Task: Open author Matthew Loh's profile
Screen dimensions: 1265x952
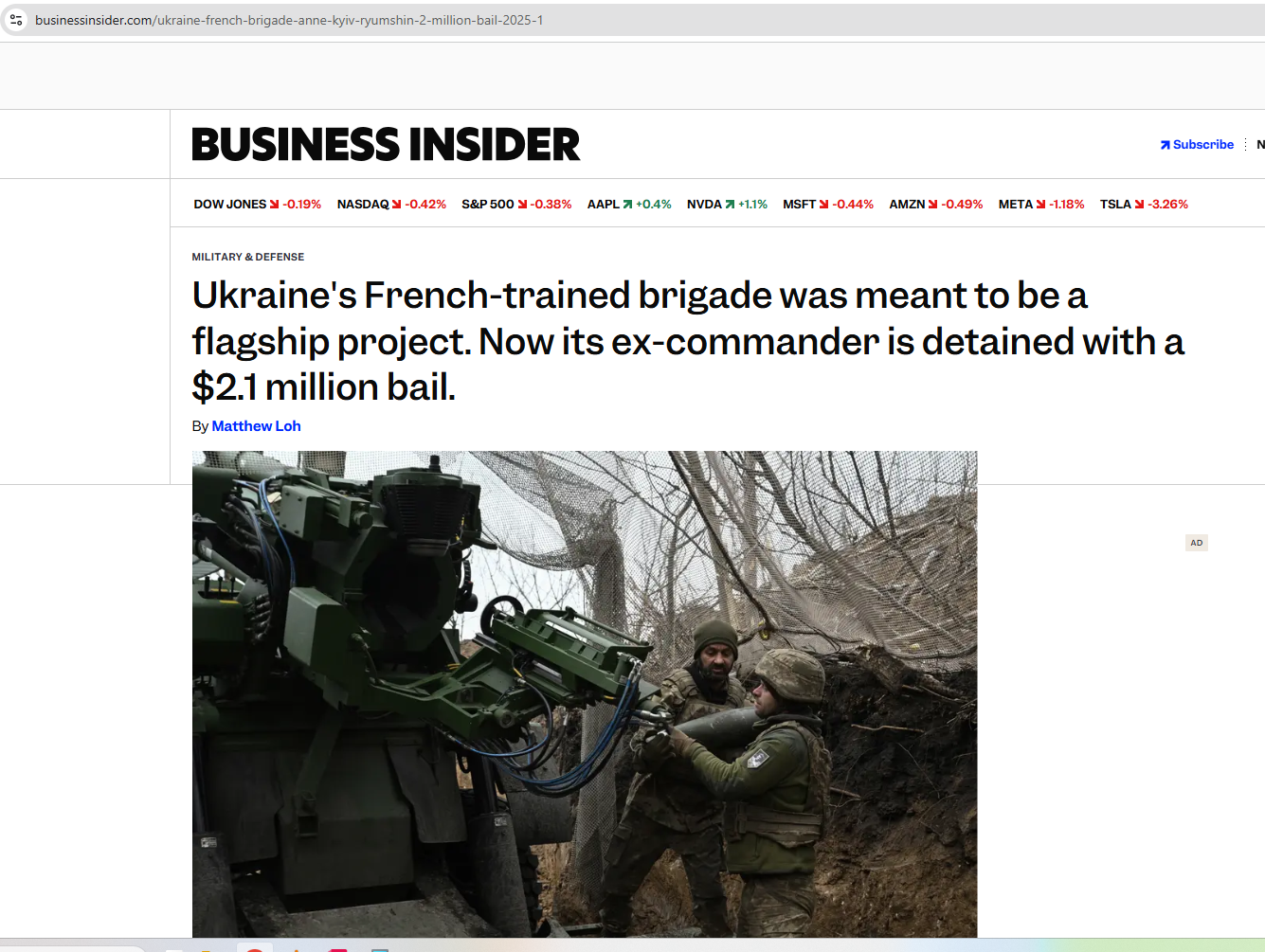Action: pyautogui.click(x=256, y=426)
